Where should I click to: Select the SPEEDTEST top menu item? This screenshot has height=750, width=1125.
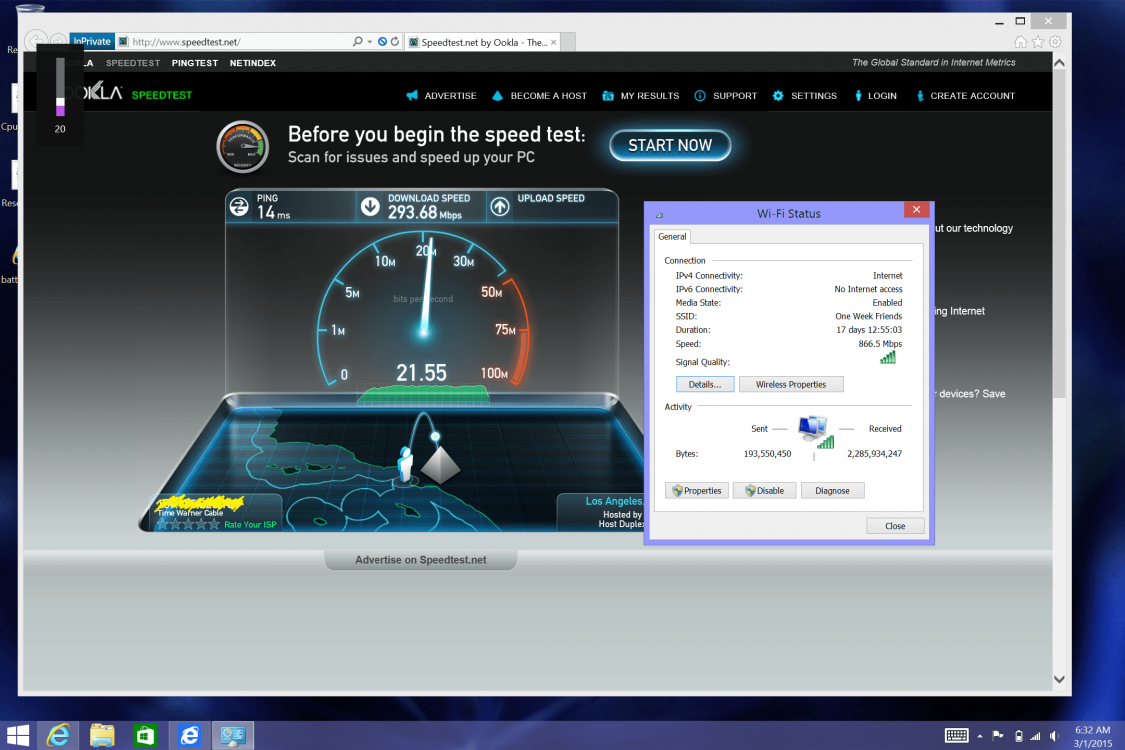pos(133,63)
